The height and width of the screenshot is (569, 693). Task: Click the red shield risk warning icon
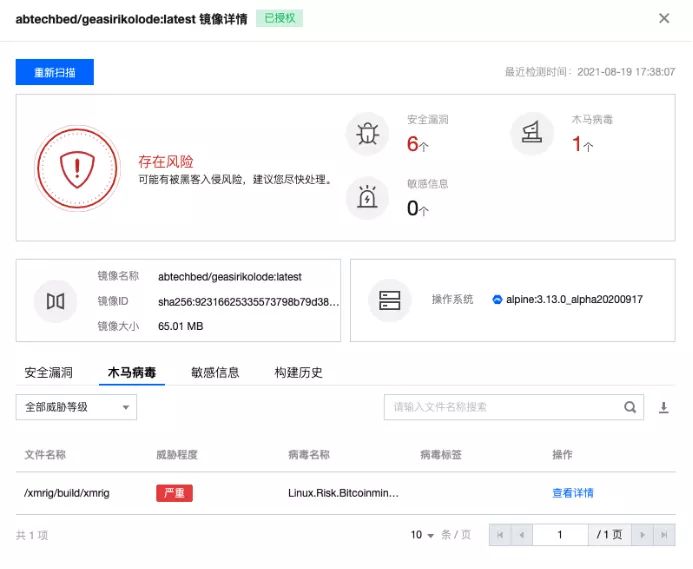[x=76, y=169]
